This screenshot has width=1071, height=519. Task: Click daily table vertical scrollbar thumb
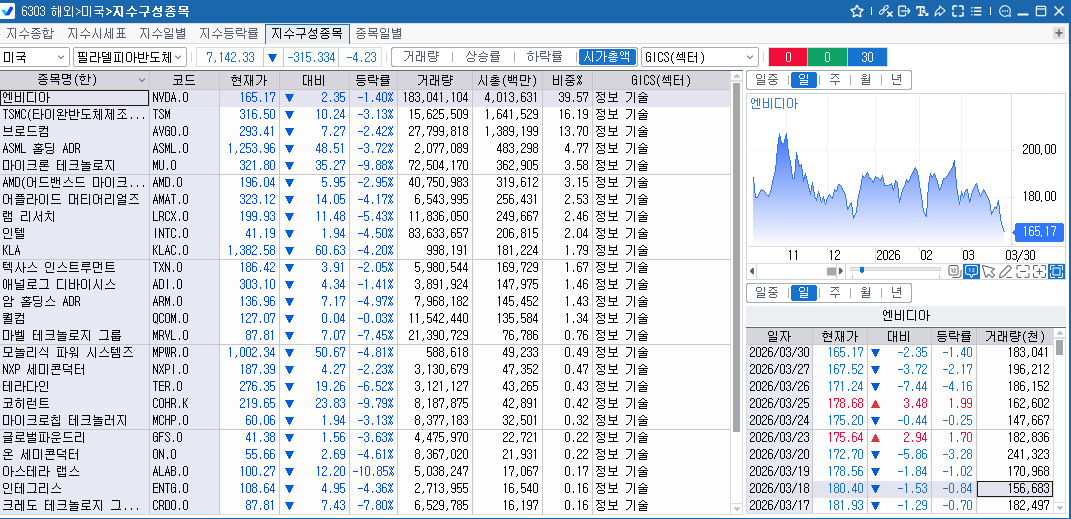click(1059, 348)
